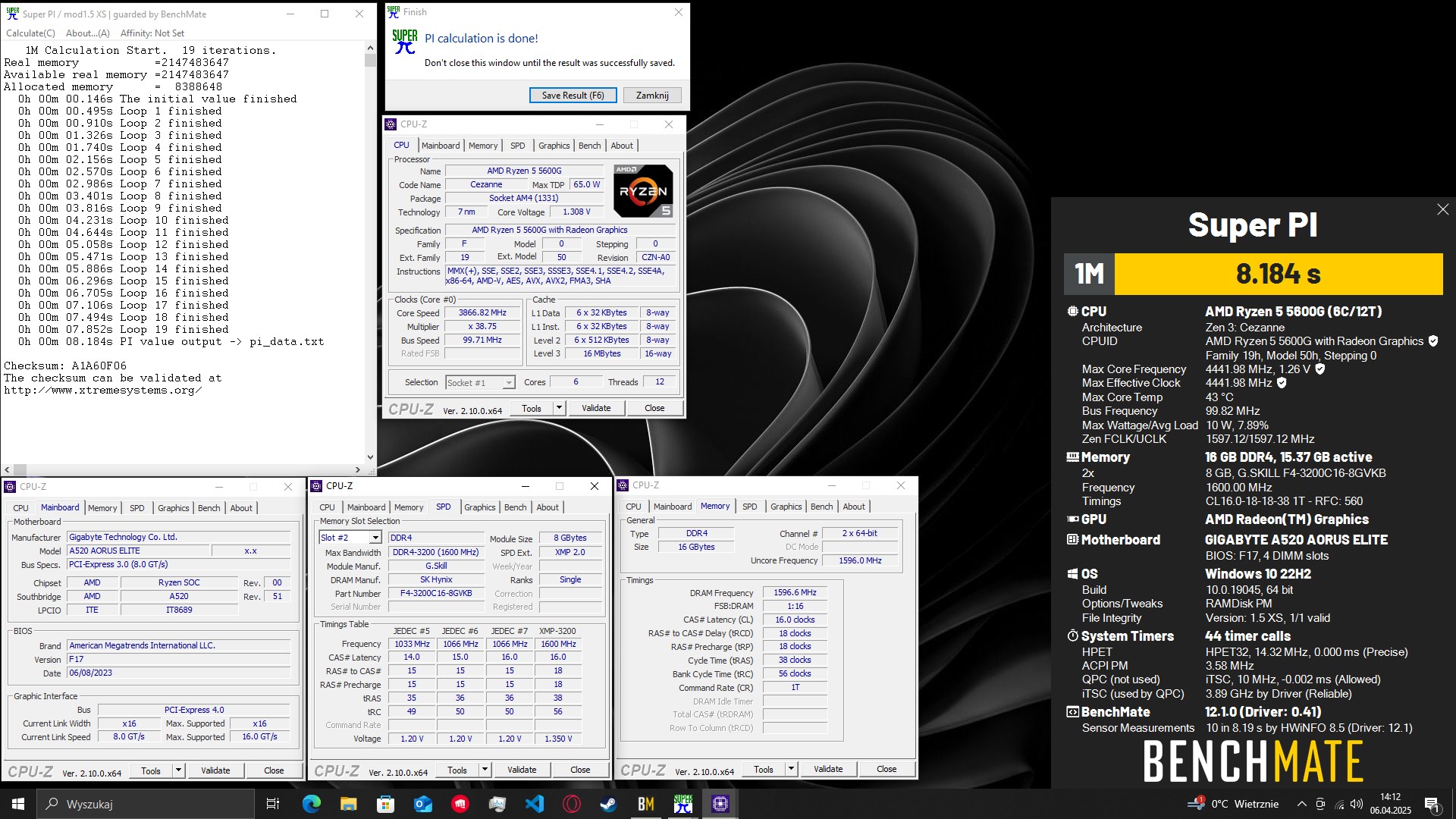1456x819 pixels.
Task: Click the OS Windows icon in BenchMate panel
Action: tap(1072, 574)
